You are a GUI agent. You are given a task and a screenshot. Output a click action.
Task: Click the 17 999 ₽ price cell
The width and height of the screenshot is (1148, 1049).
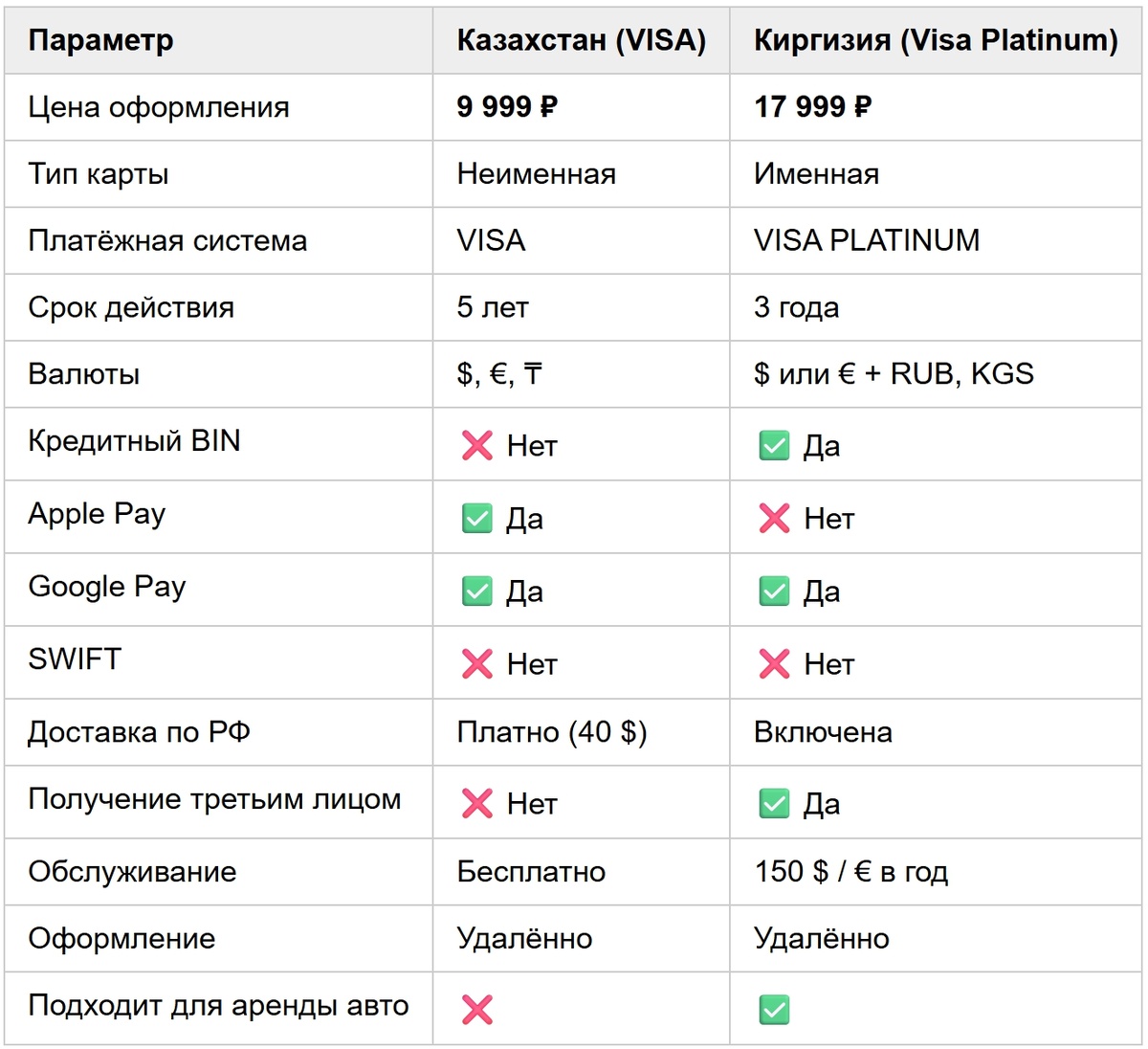(x=812, y=107)
